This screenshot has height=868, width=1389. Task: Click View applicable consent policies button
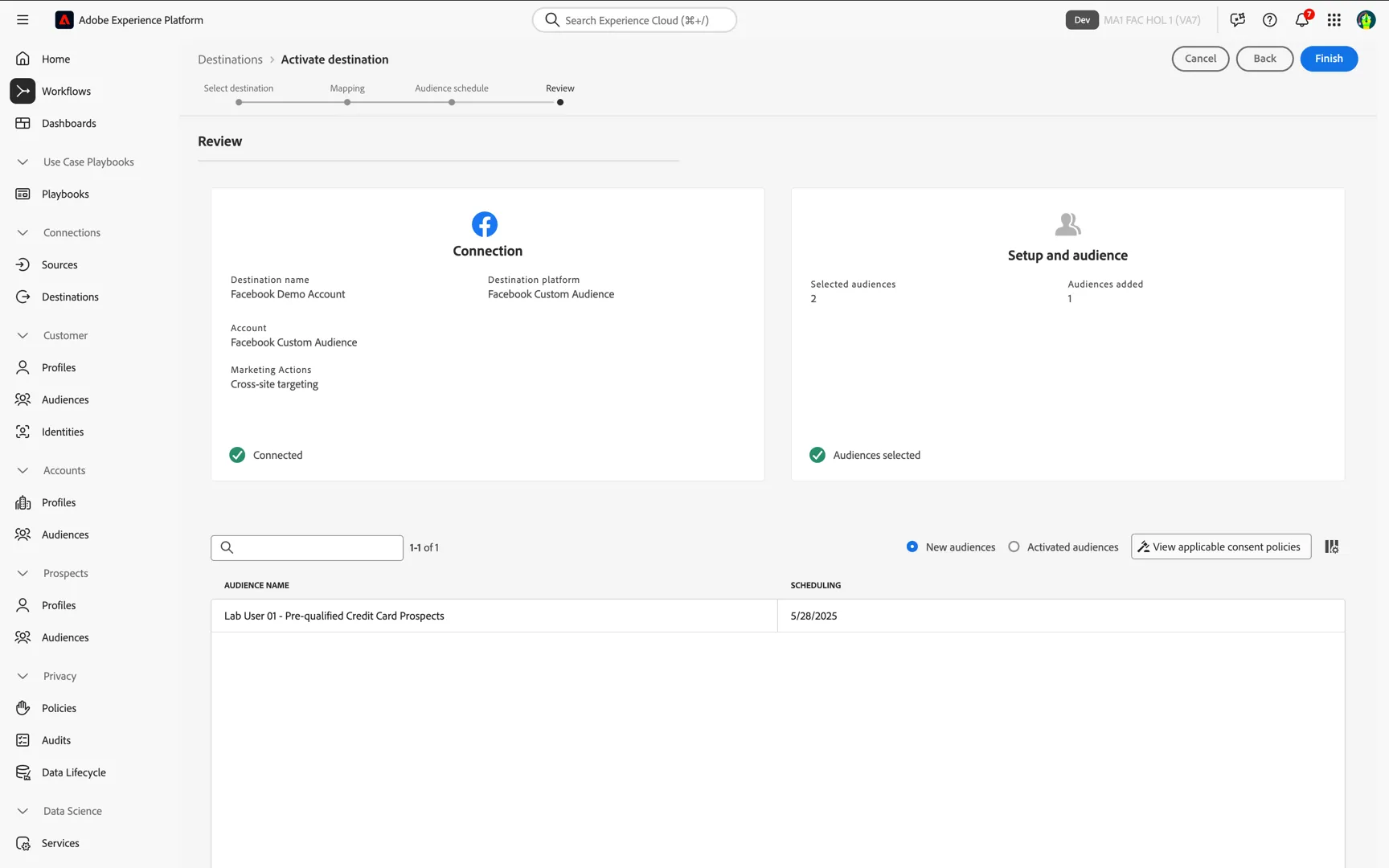click(x=1221, y=547)
